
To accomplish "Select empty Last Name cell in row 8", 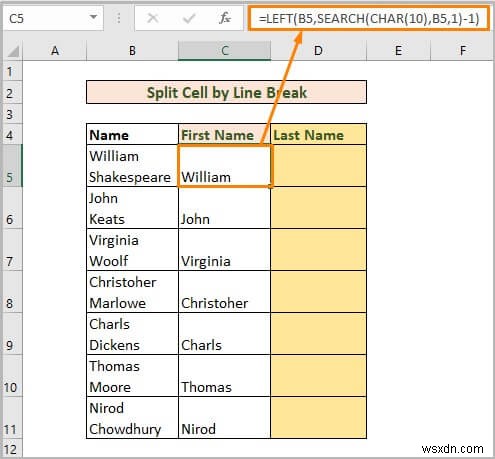I will pos(318,292).
